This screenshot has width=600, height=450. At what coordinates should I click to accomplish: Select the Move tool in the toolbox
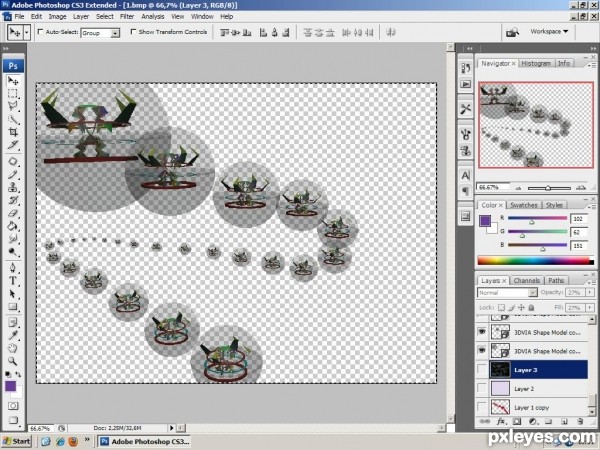[13, 81]
